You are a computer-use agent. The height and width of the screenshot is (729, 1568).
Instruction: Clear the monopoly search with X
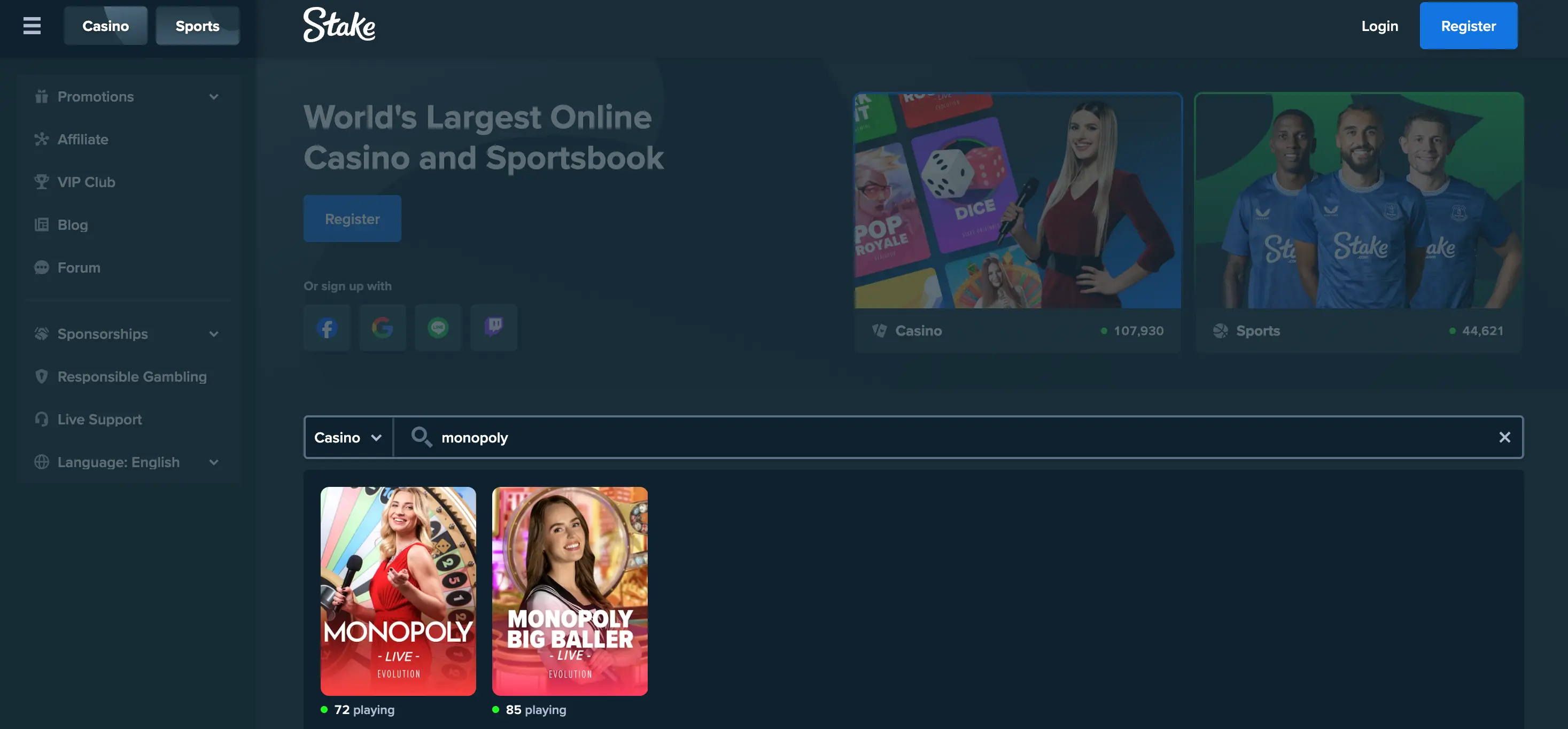point(1504,437)
